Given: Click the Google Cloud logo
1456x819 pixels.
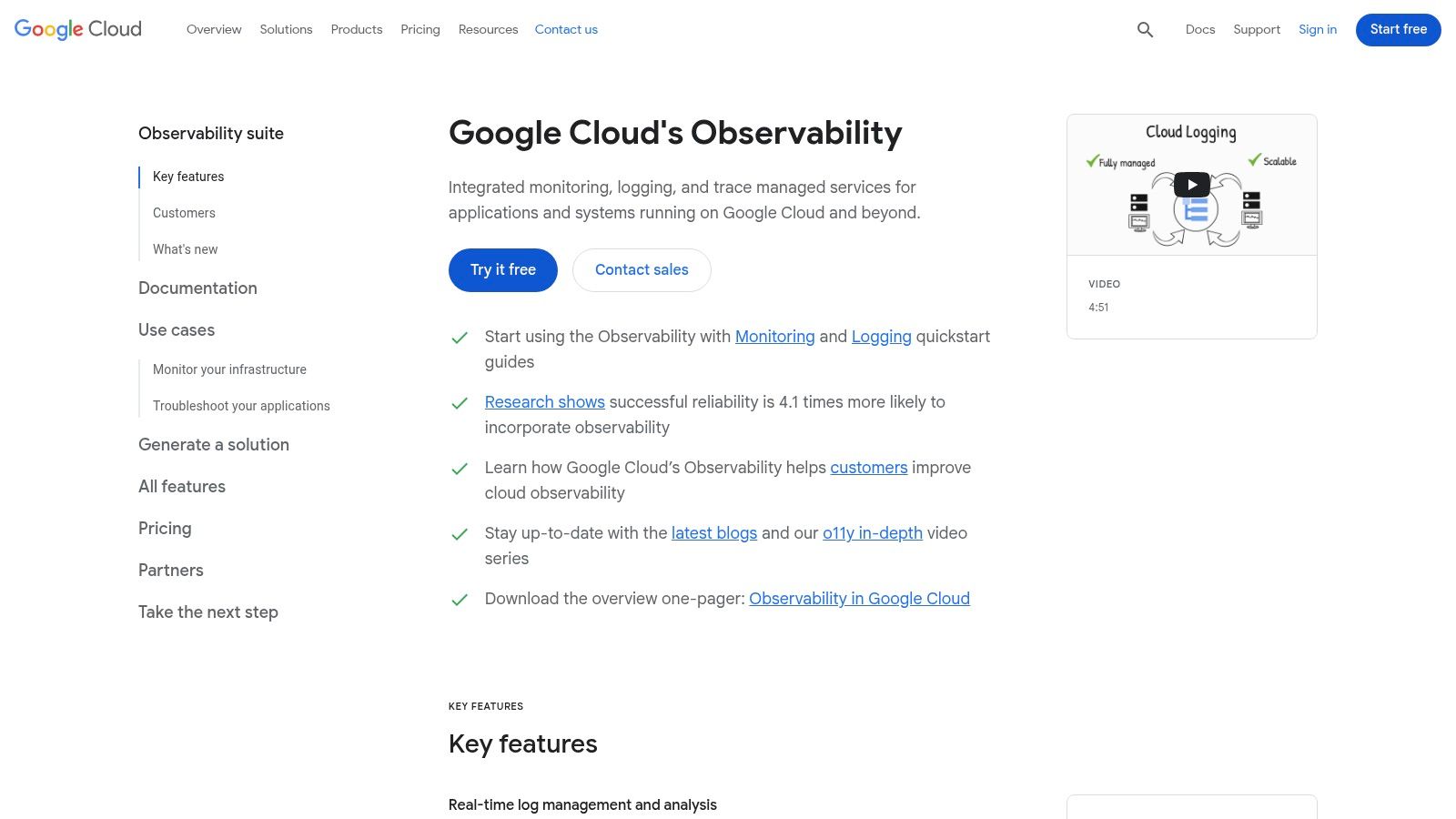Looking at the screenshot, I should coord(76,29).
